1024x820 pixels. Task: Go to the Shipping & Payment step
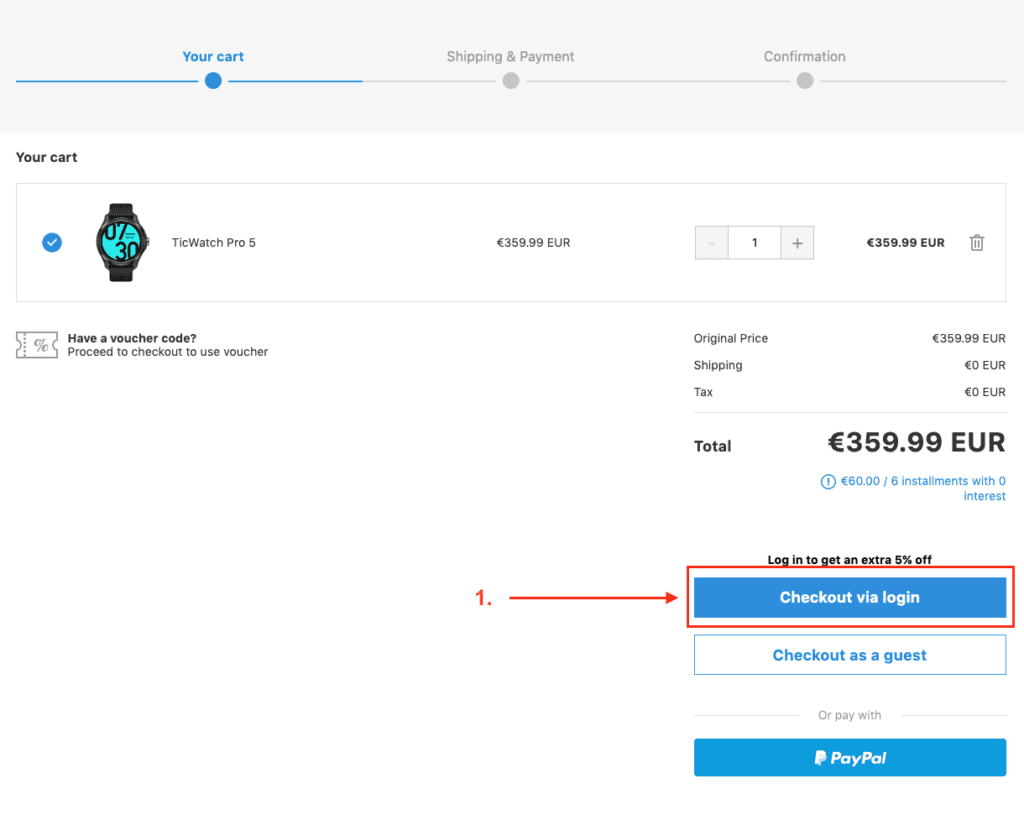pyautogui.click(x=510, y=57)
